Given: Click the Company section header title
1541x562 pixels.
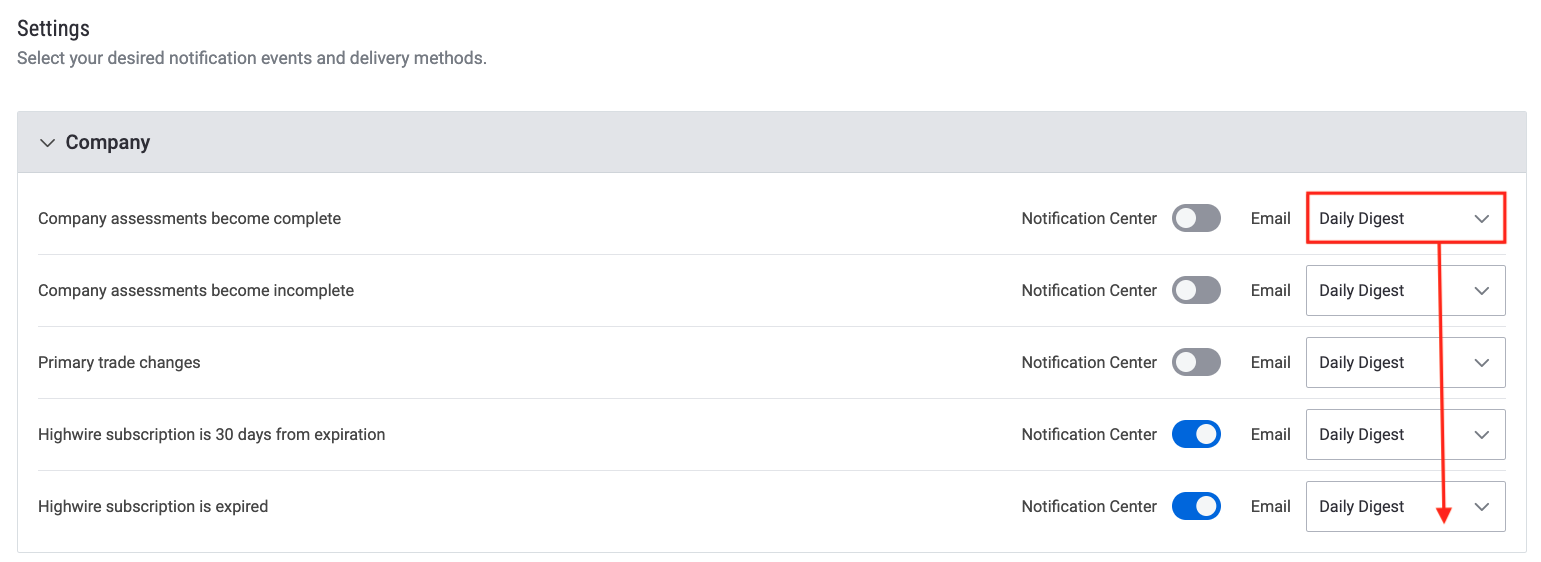Looking at the screenshot, I should [108, 142].
